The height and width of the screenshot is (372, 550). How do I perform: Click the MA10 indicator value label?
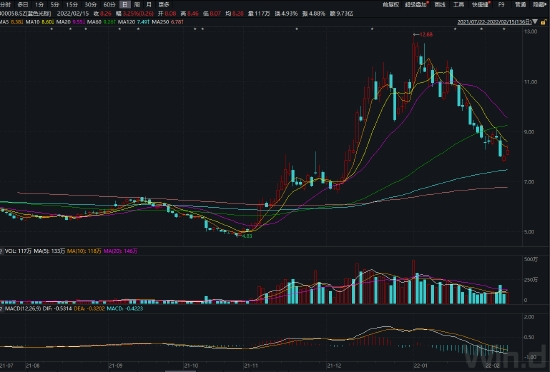[x=39, y=22]
